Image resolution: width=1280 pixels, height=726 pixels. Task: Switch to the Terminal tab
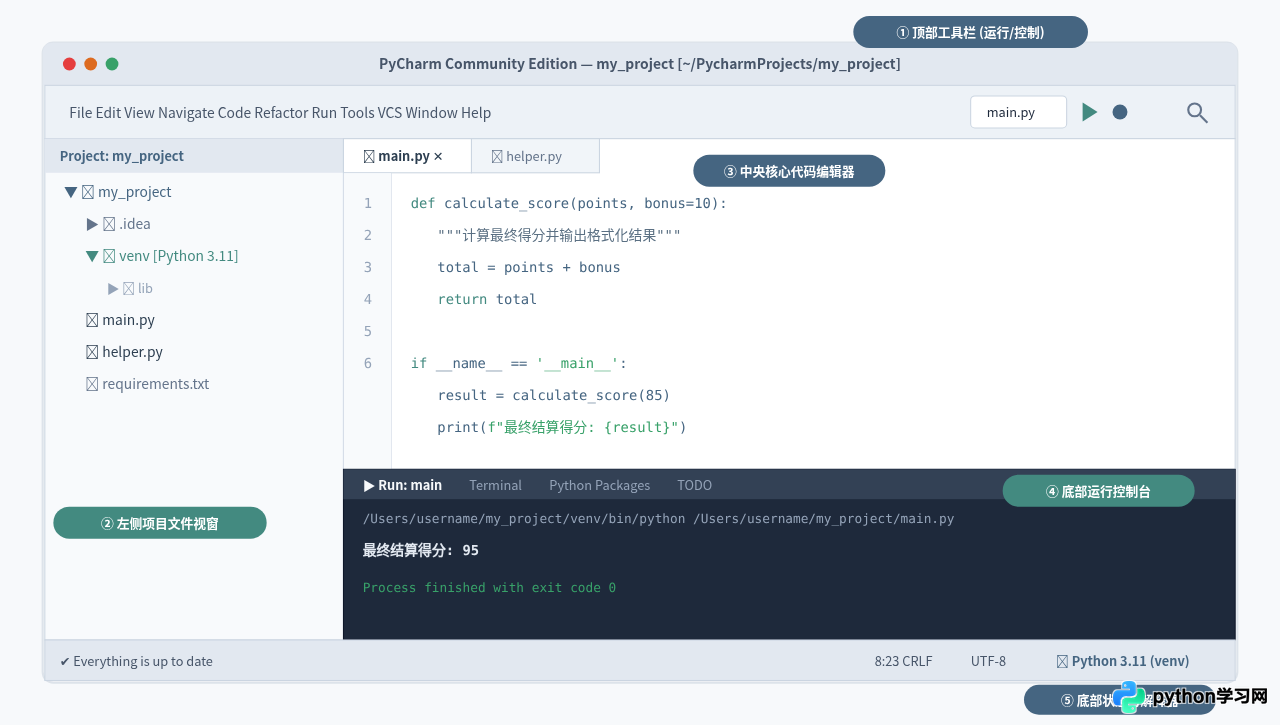click(495, 485)
